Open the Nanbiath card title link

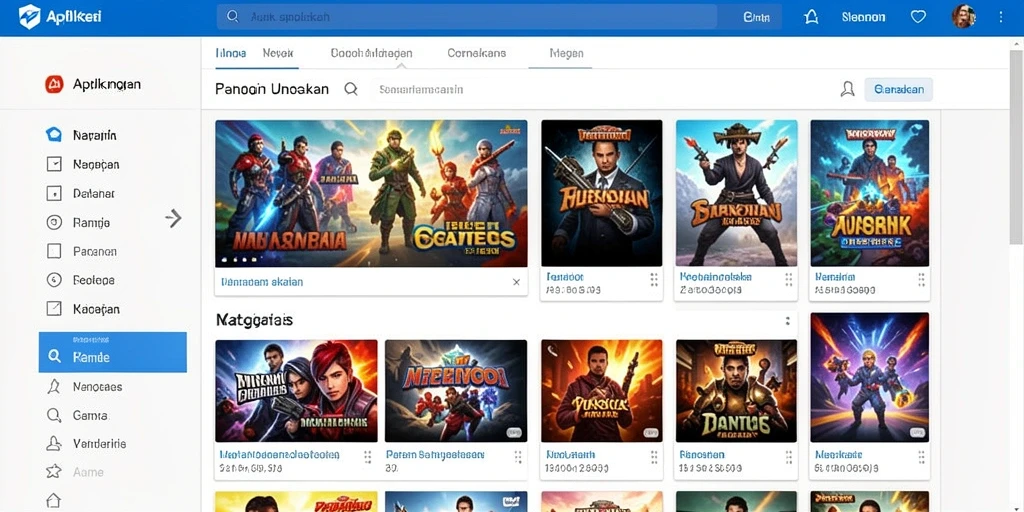coord(570,455)
